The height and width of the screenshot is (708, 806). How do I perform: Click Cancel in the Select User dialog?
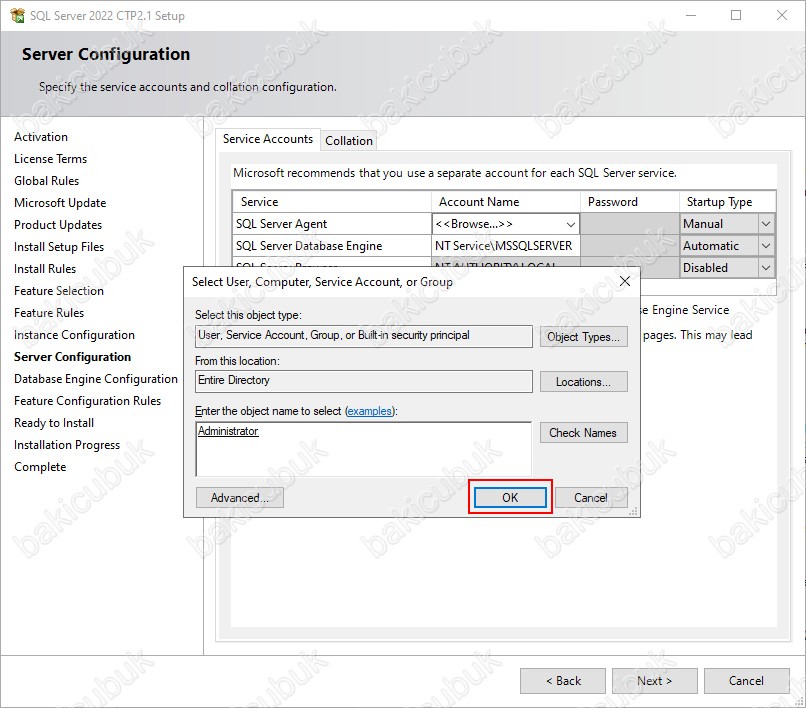point(591,497)
